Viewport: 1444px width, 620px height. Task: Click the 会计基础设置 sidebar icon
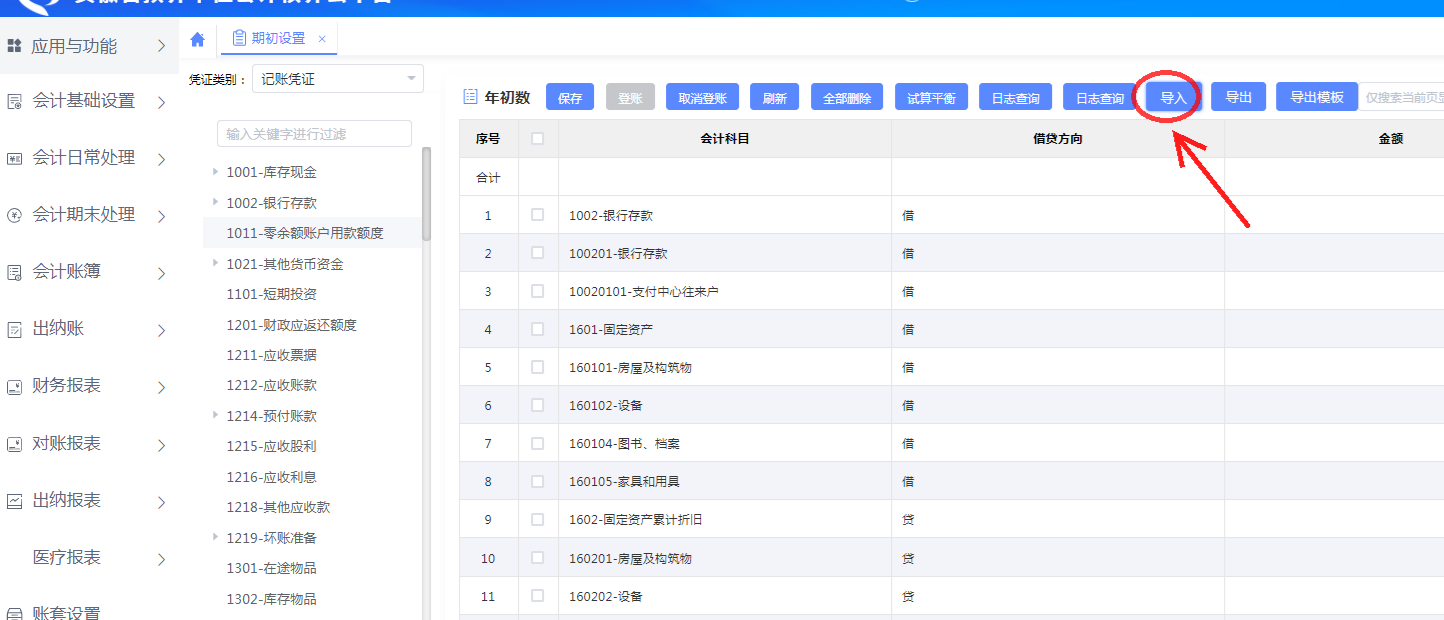[14, 101]
